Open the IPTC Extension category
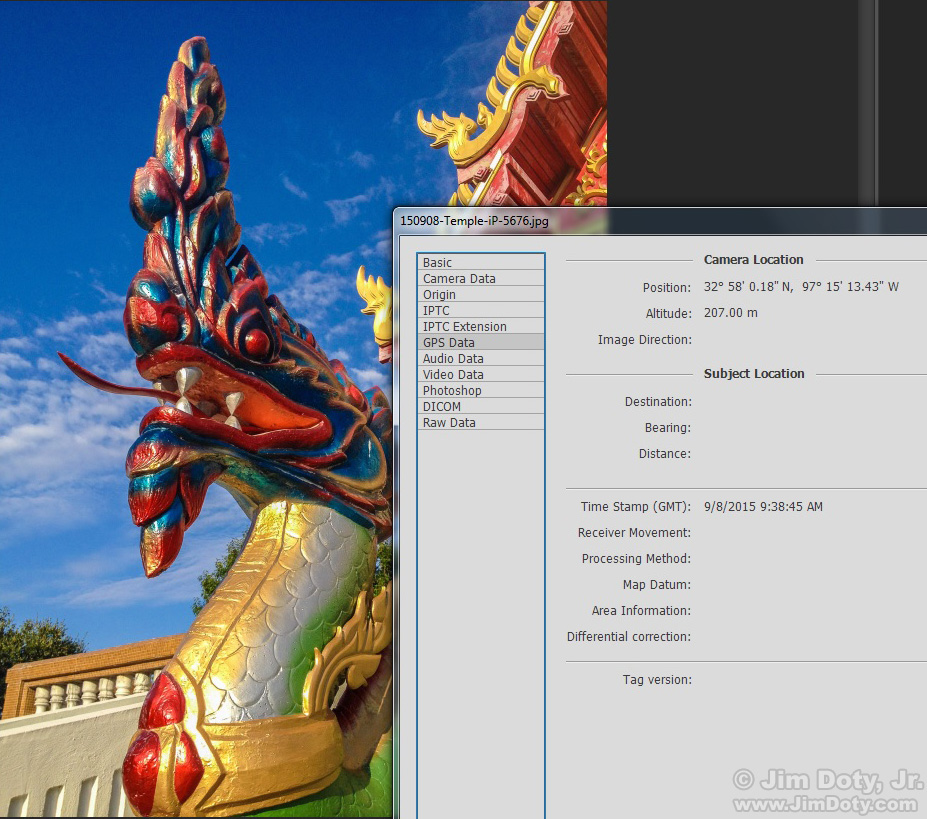Image resolution: width=927 pixels, height=819 pixels. pos(481,326)
